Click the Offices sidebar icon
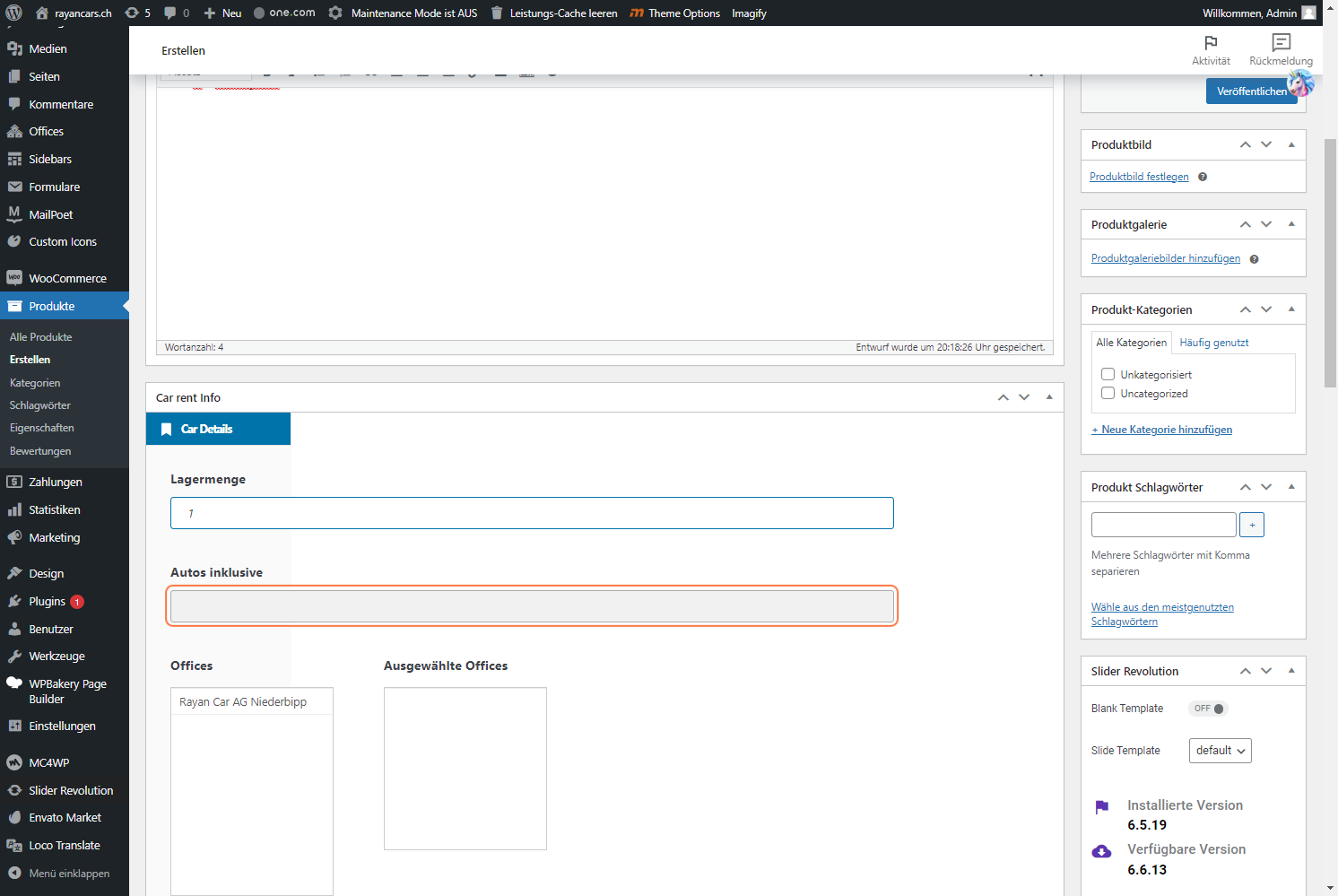This screenshot has height=896, width=1338. 14,131
